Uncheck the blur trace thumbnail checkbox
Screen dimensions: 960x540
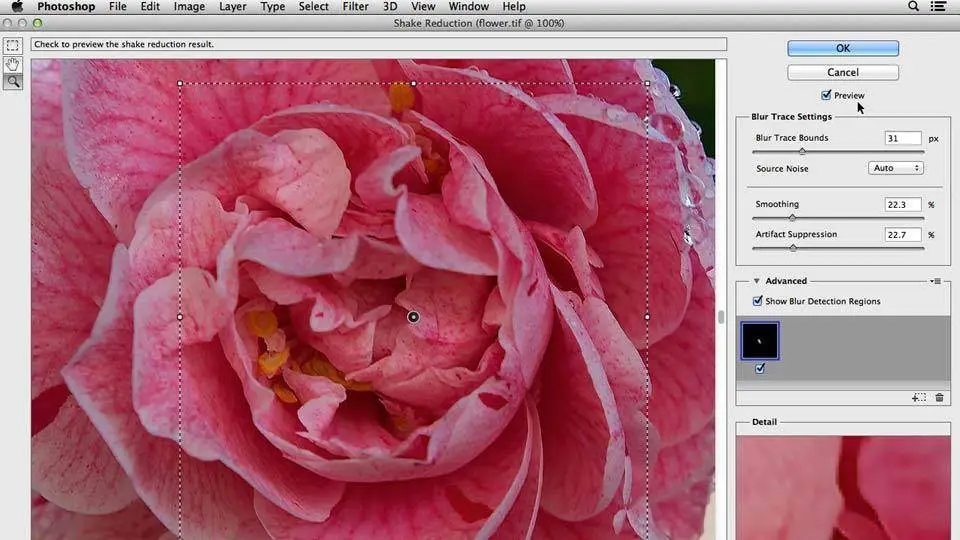coord(760,368)
